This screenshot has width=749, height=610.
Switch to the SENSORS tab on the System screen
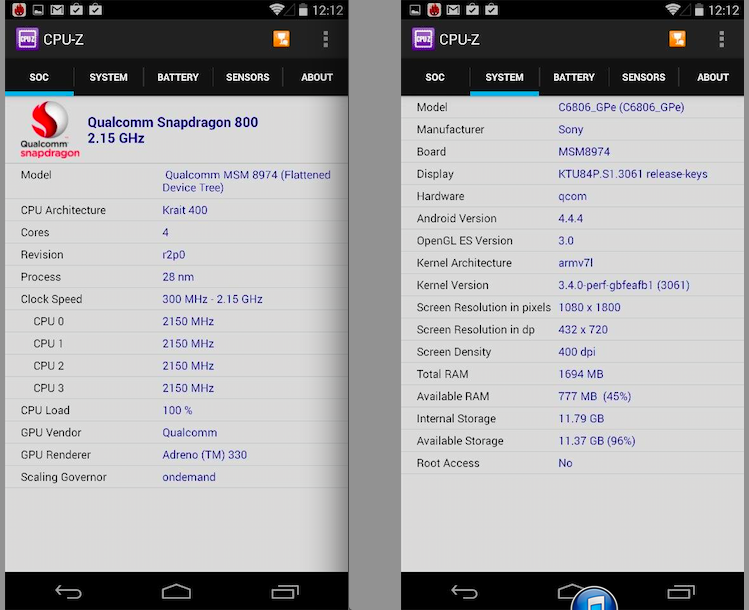pyautogui.click(x=643, y=77)
